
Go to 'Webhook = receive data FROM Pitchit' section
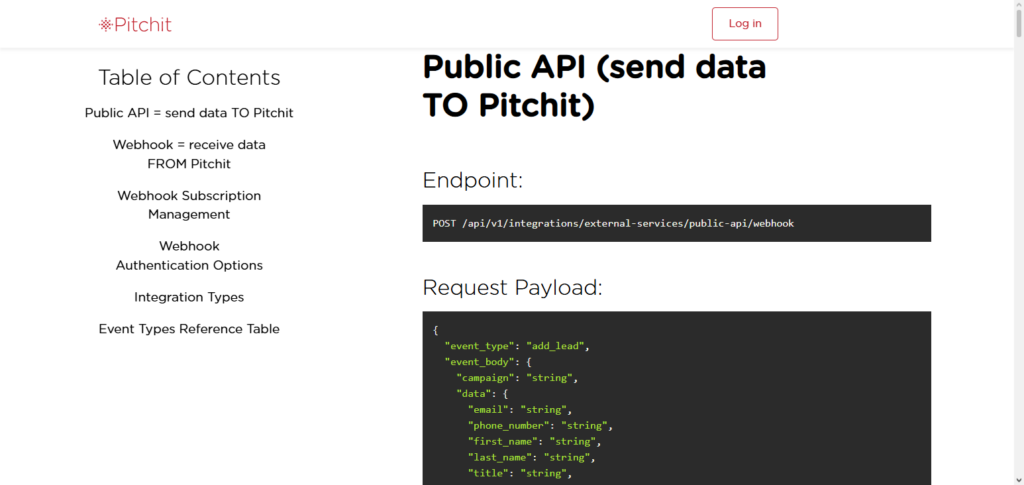point(189,154)
